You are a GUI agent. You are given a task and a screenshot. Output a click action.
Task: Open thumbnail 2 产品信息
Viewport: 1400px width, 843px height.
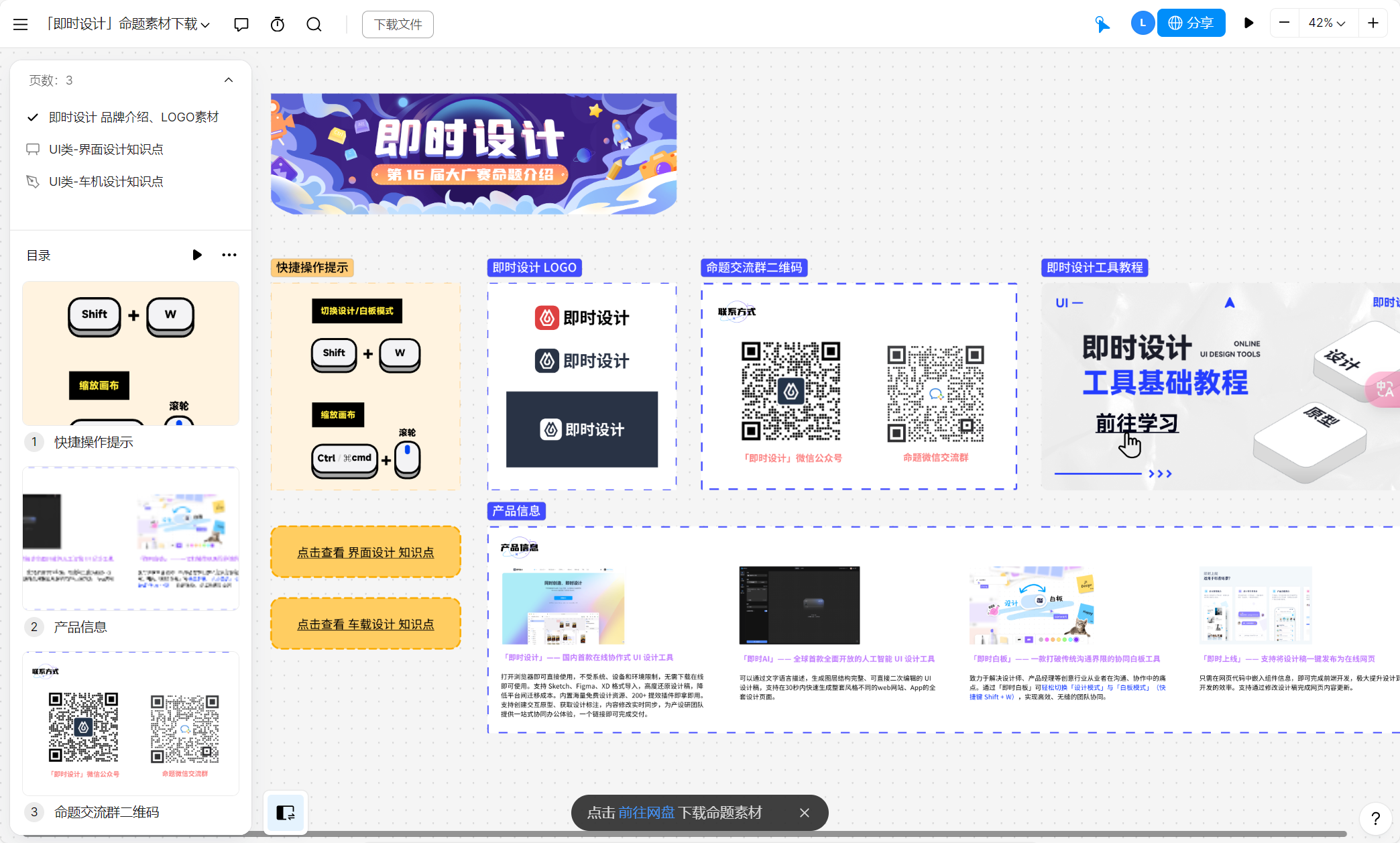coord(131,539)
